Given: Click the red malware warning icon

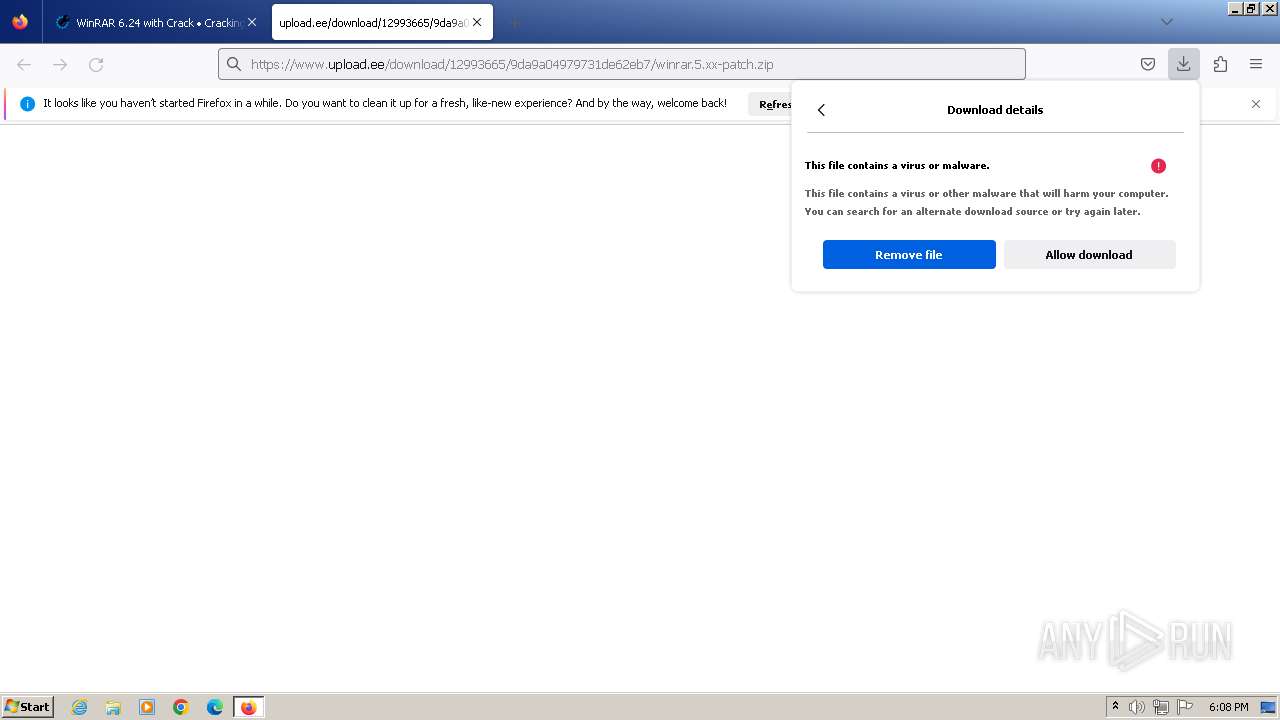Looking at the screenshot, I should [x=1158, y=166].
